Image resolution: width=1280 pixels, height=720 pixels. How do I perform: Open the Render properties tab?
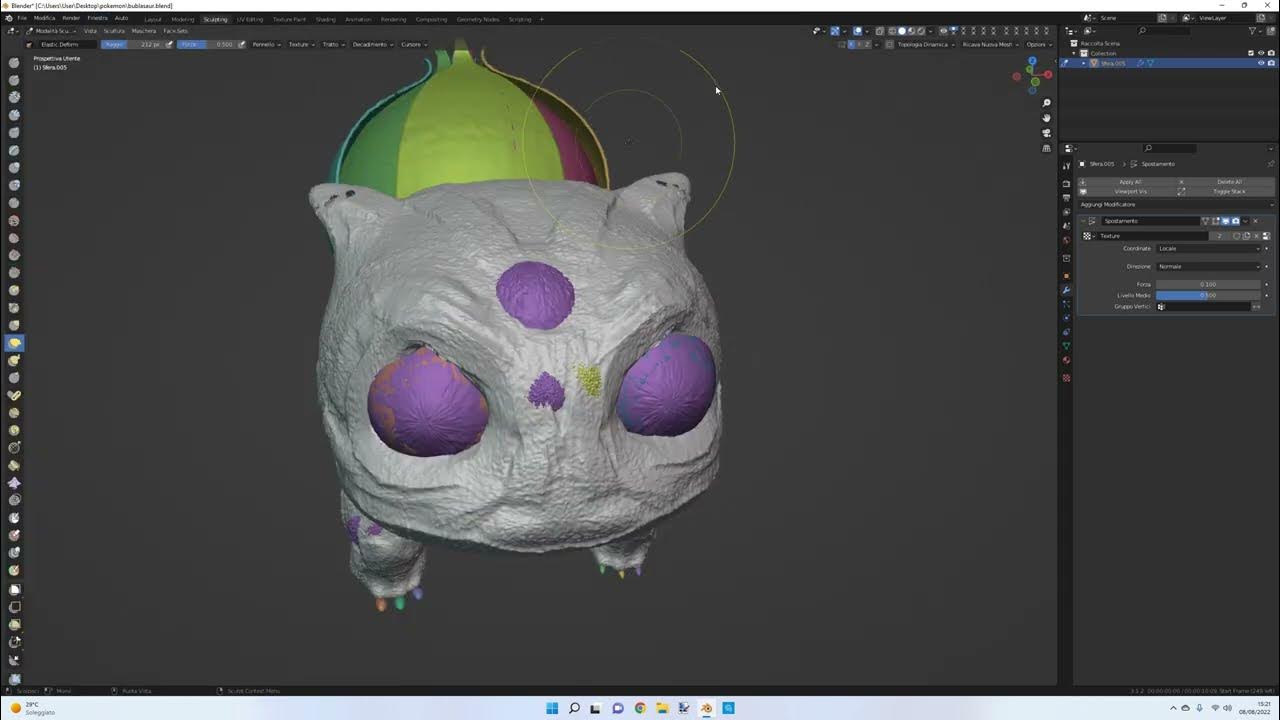1067,184
